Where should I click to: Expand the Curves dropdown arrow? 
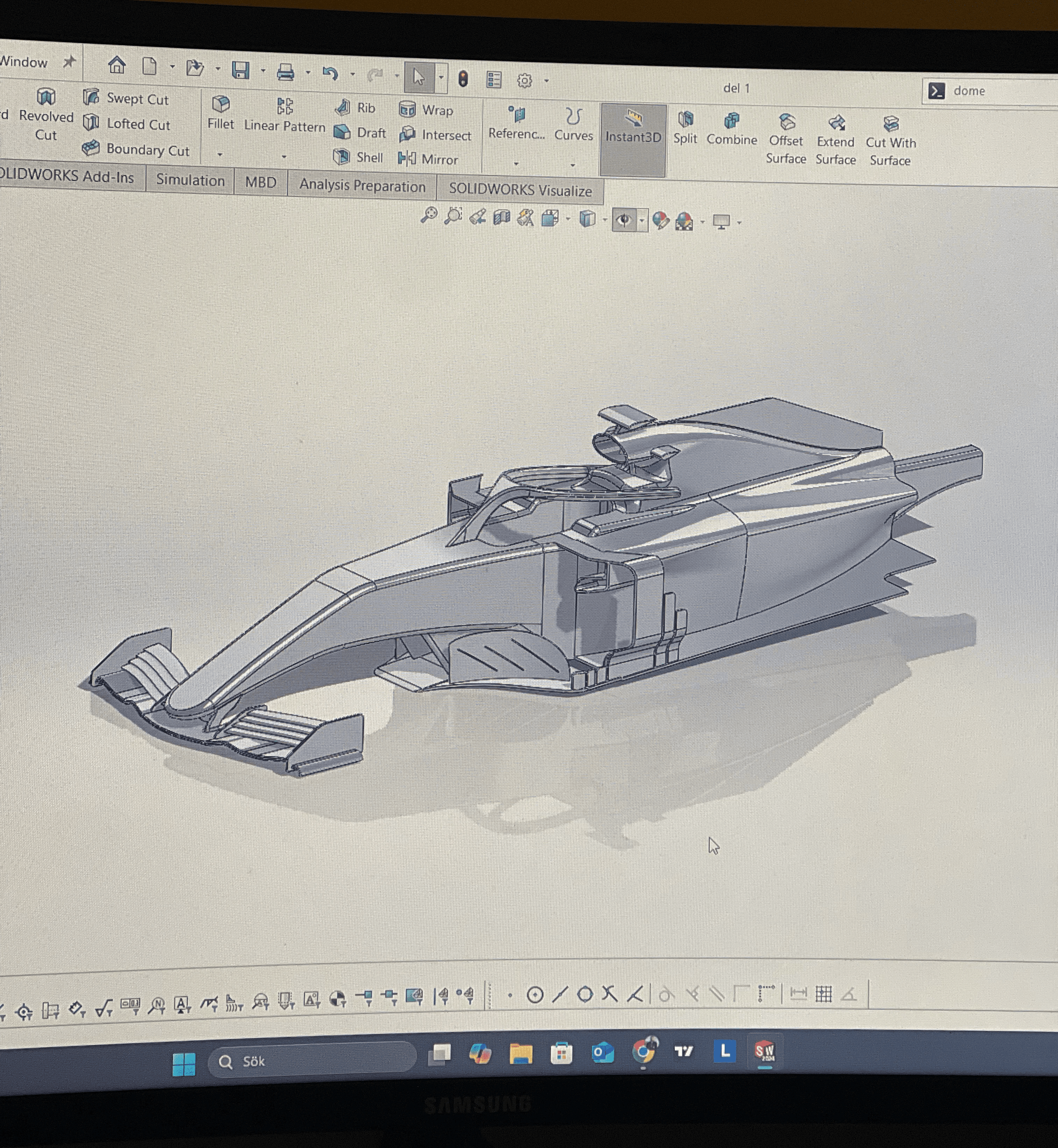click(x=572, y=165)
